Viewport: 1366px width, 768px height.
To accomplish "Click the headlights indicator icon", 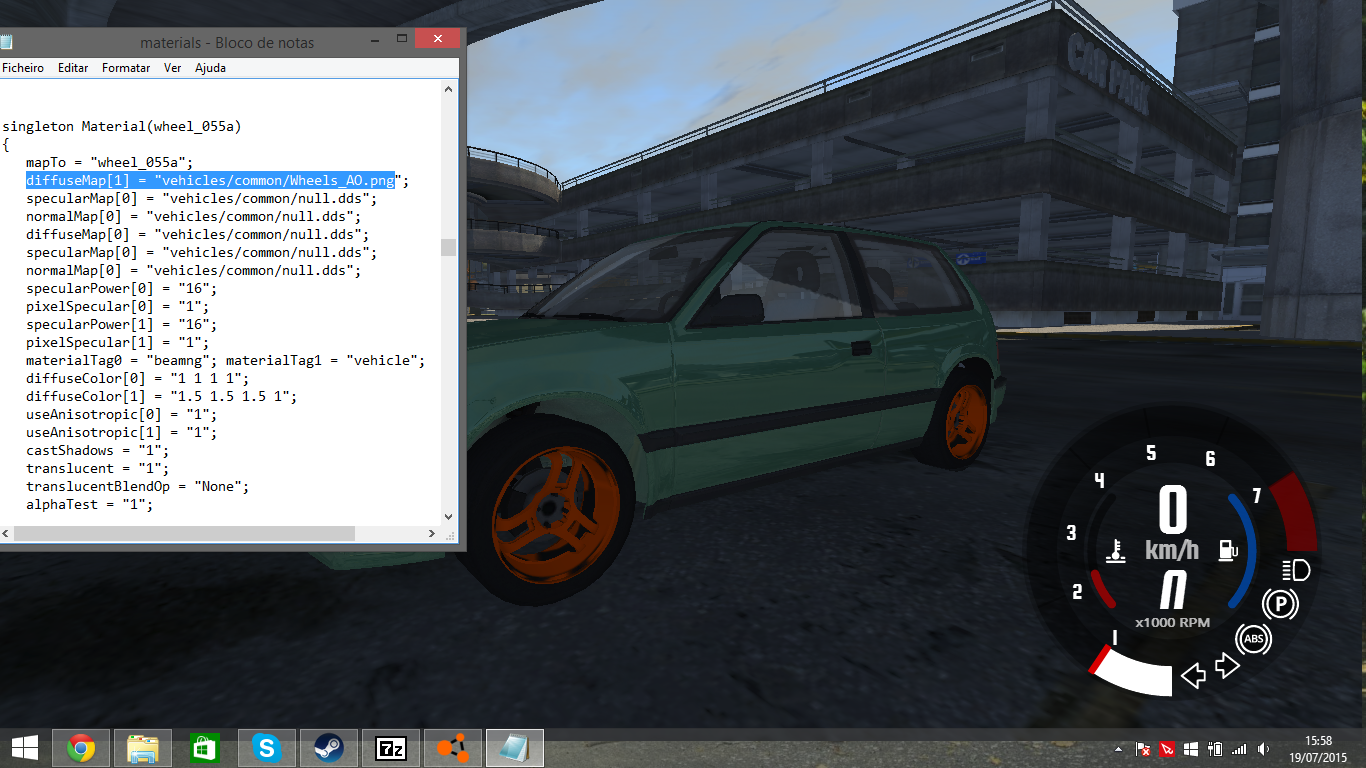I will [1295, 571].
